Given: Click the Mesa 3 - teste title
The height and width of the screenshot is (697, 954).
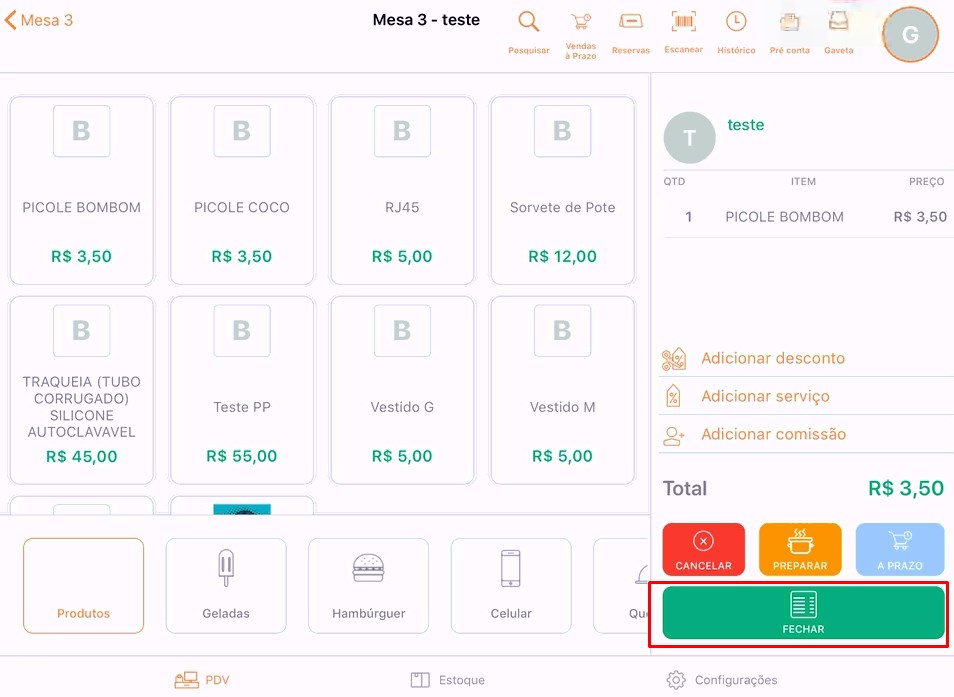Looking at the screenshot, I should (426, 20).
